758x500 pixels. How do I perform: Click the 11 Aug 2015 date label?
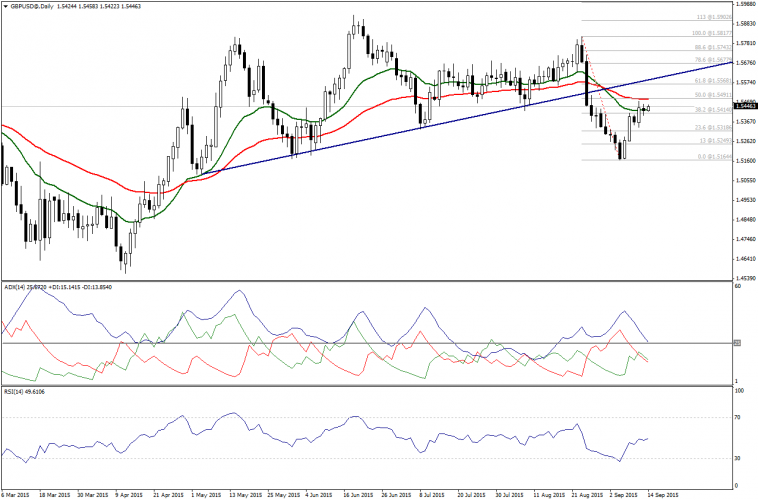coord(549,495)
